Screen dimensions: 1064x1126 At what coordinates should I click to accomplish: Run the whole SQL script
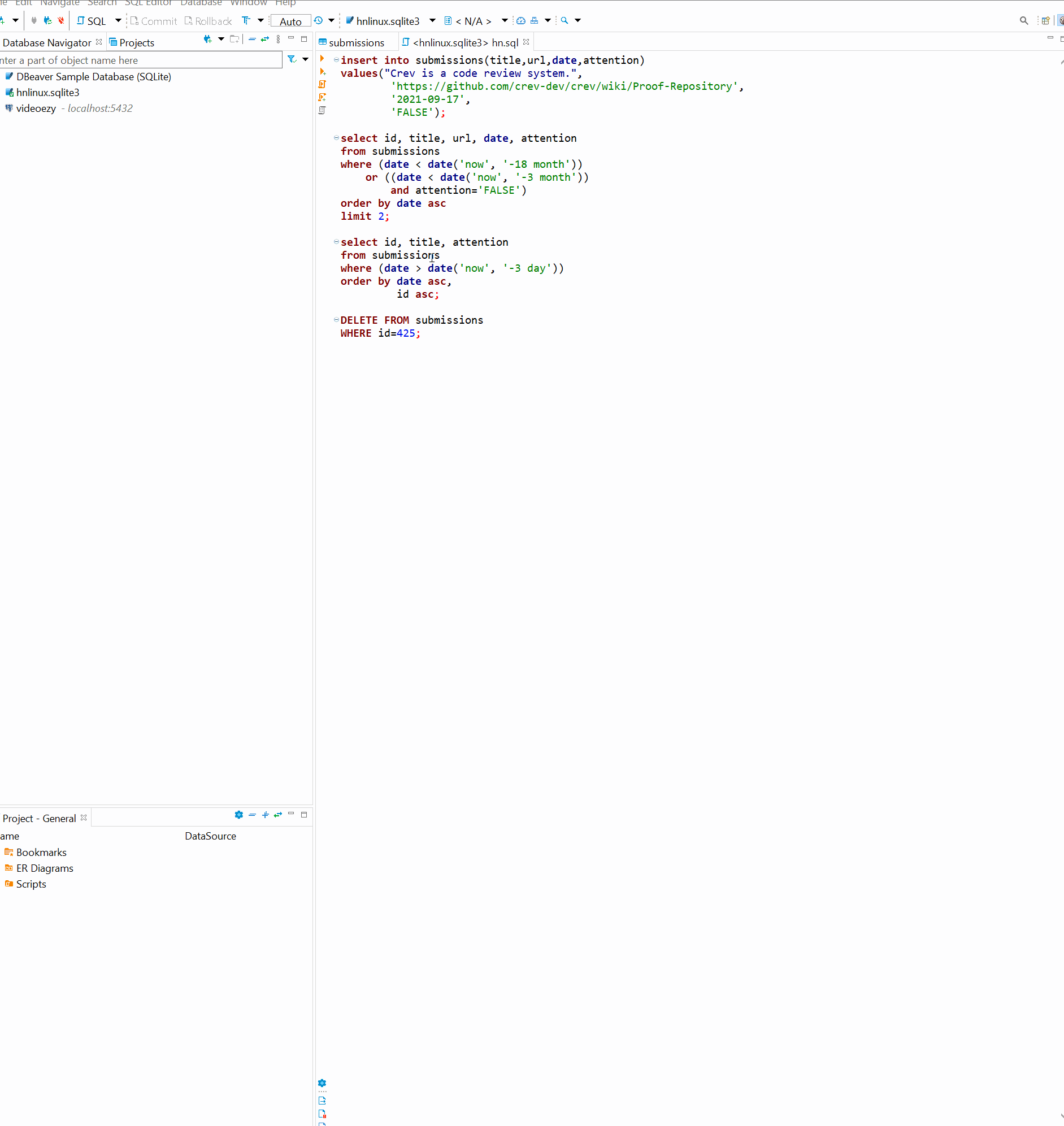[323, 84]
